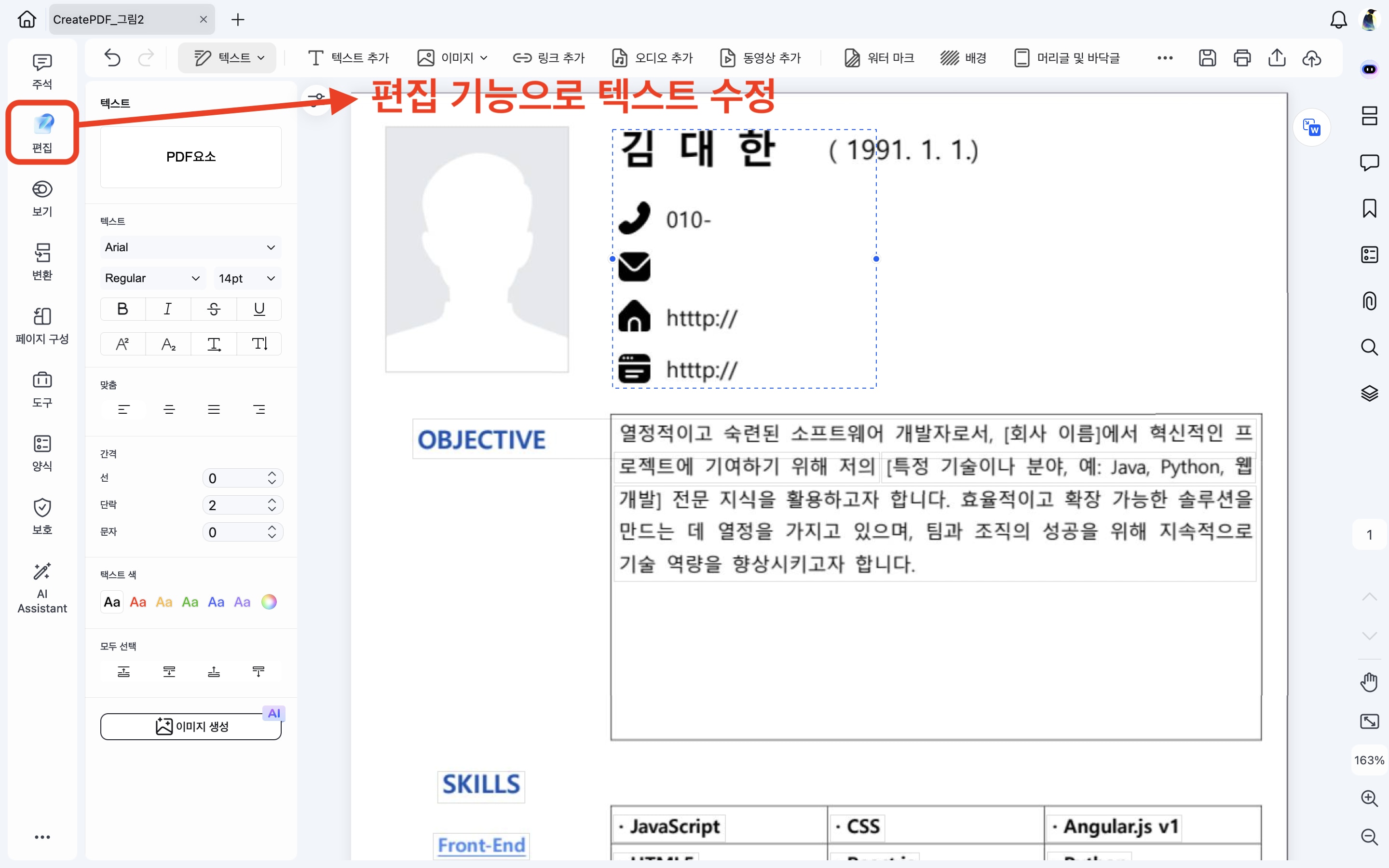Open the 14pt font size dropdown
This screenshot has height=868, width=1389.
coord(247,278)
